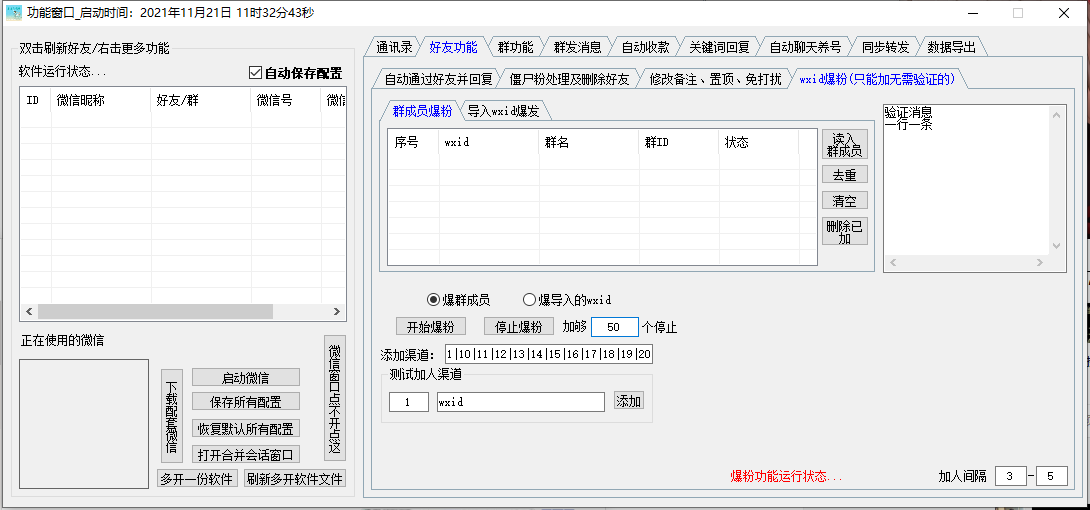1090x510 pixels.
Task: Click the app icon in title bar
Action: pyautogui.click(x=14, y=12)
